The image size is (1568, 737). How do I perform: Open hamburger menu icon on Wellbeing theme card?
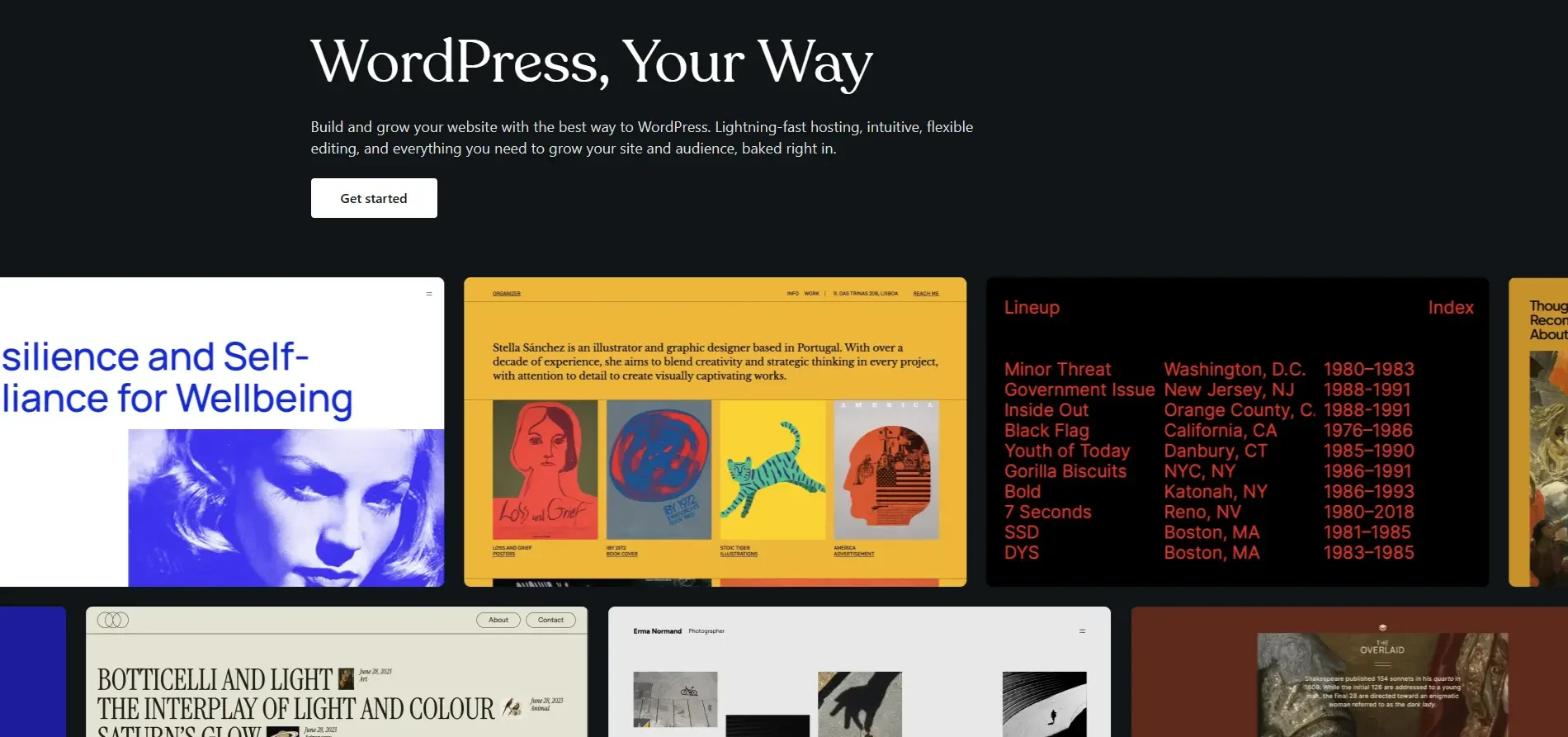coord(429,294)
